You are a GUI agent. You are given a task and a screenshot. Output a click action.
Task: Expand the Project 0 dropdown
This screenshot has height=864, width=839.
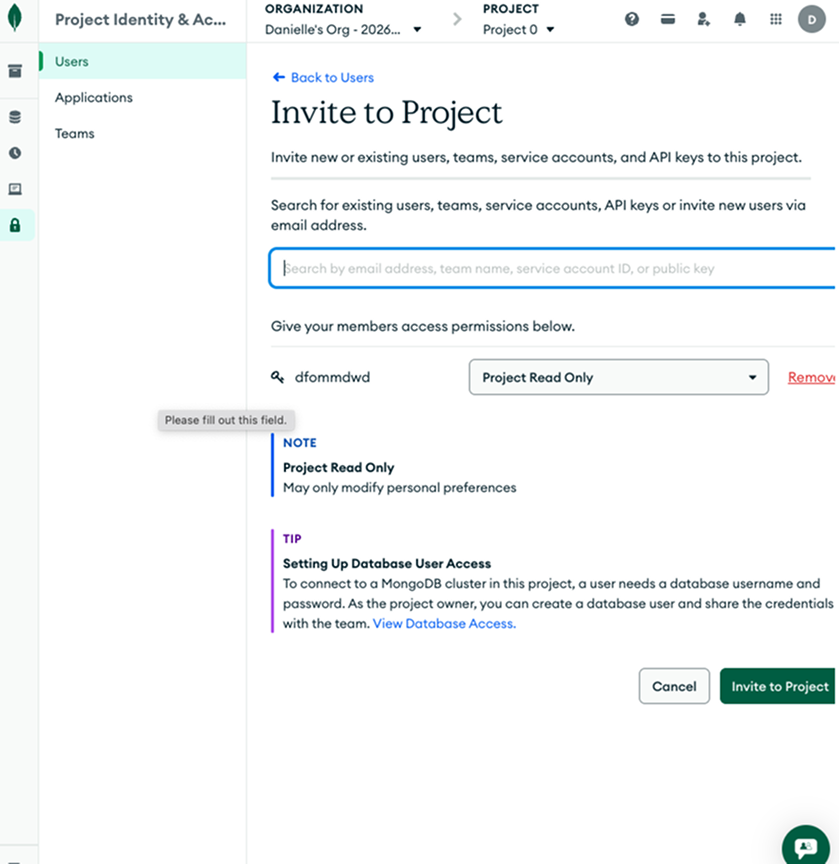pos(518,30)
